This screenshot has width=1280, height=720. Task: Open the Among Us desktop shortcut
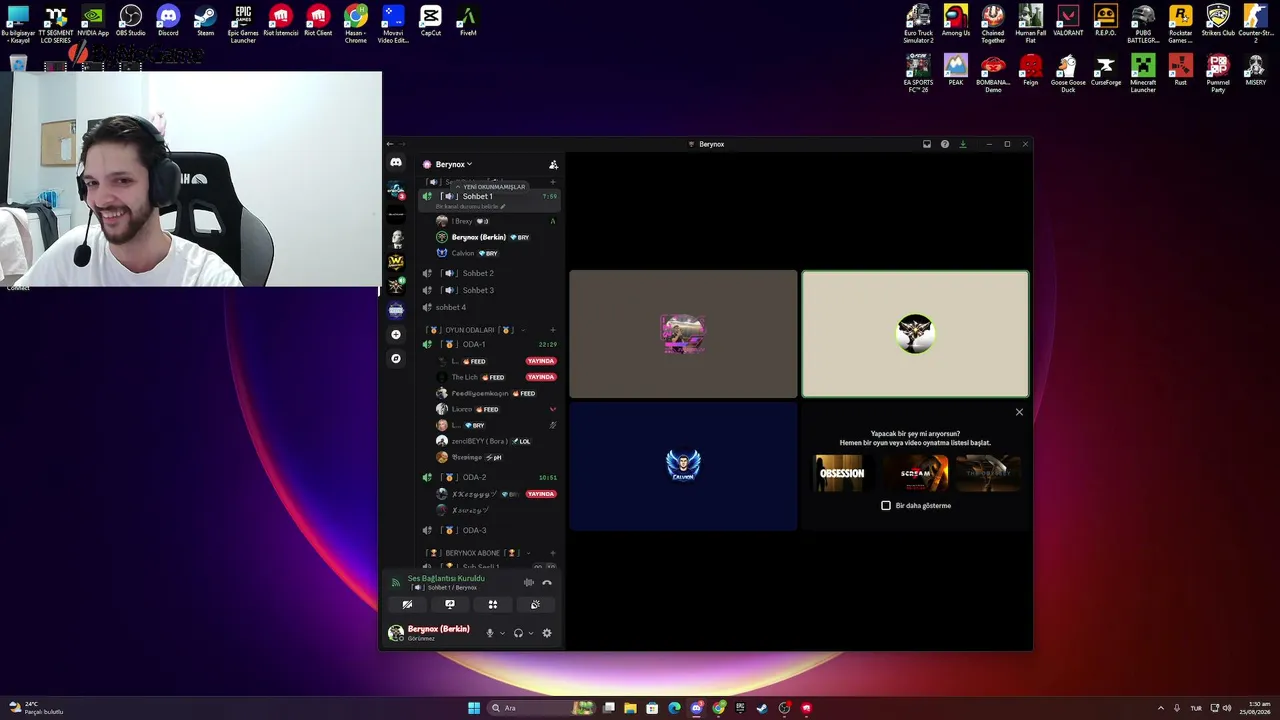[x=956, y=20]
